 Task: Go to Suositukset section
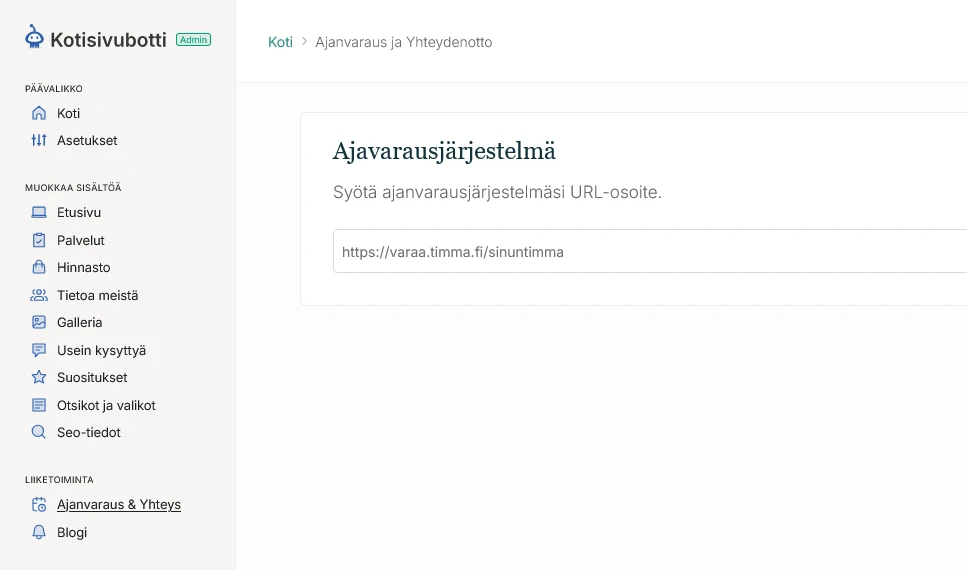(x=92, y=377)
